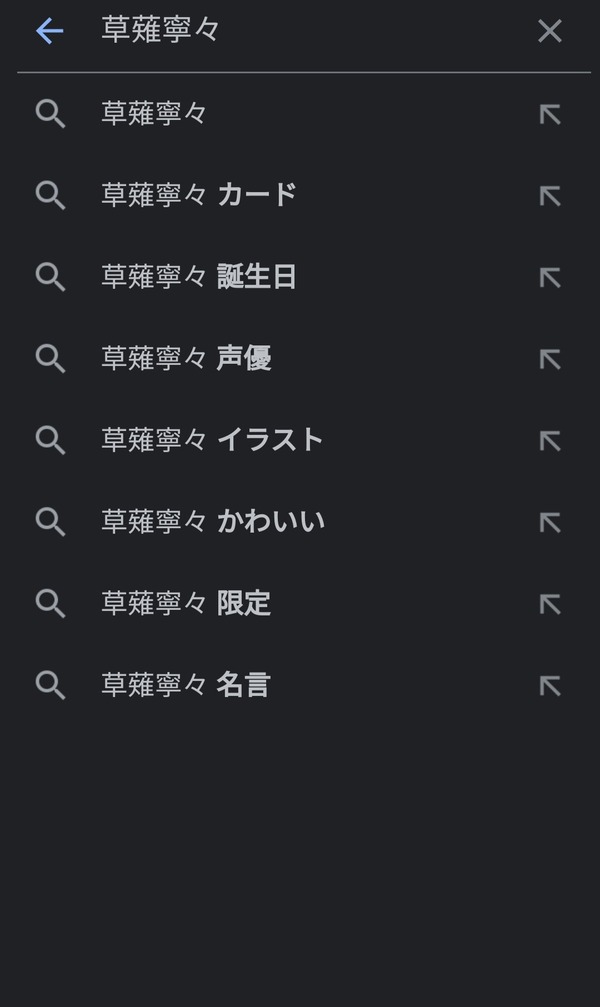Clear the search text with X
The width and height of the screenshot is (600, 1007).
point(550,31)
